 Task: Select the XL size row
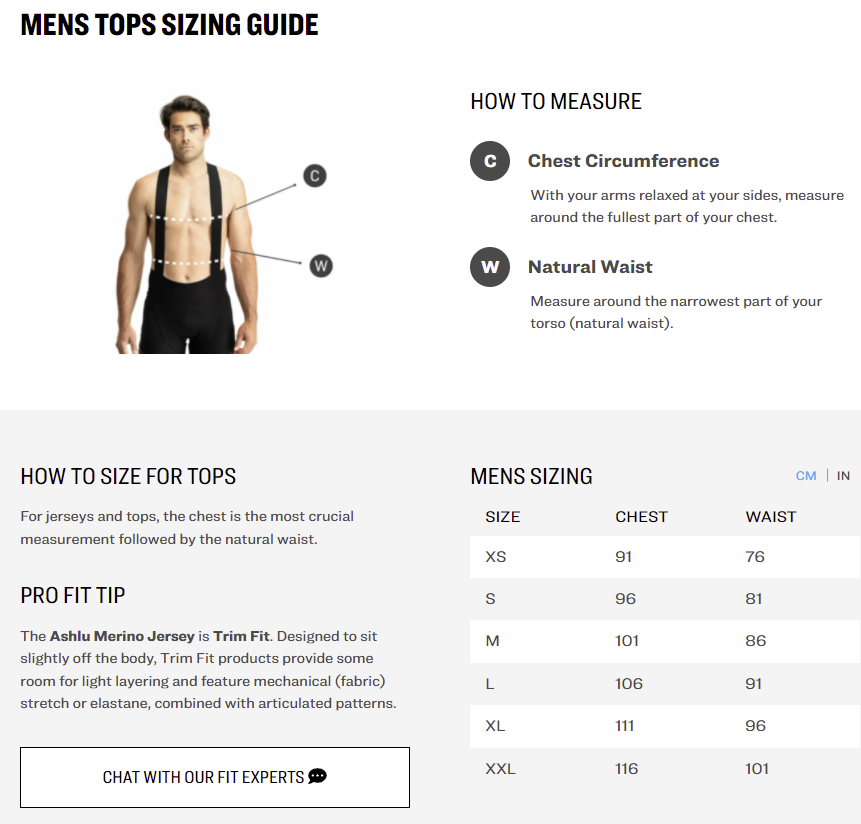[x=664, y=726]
